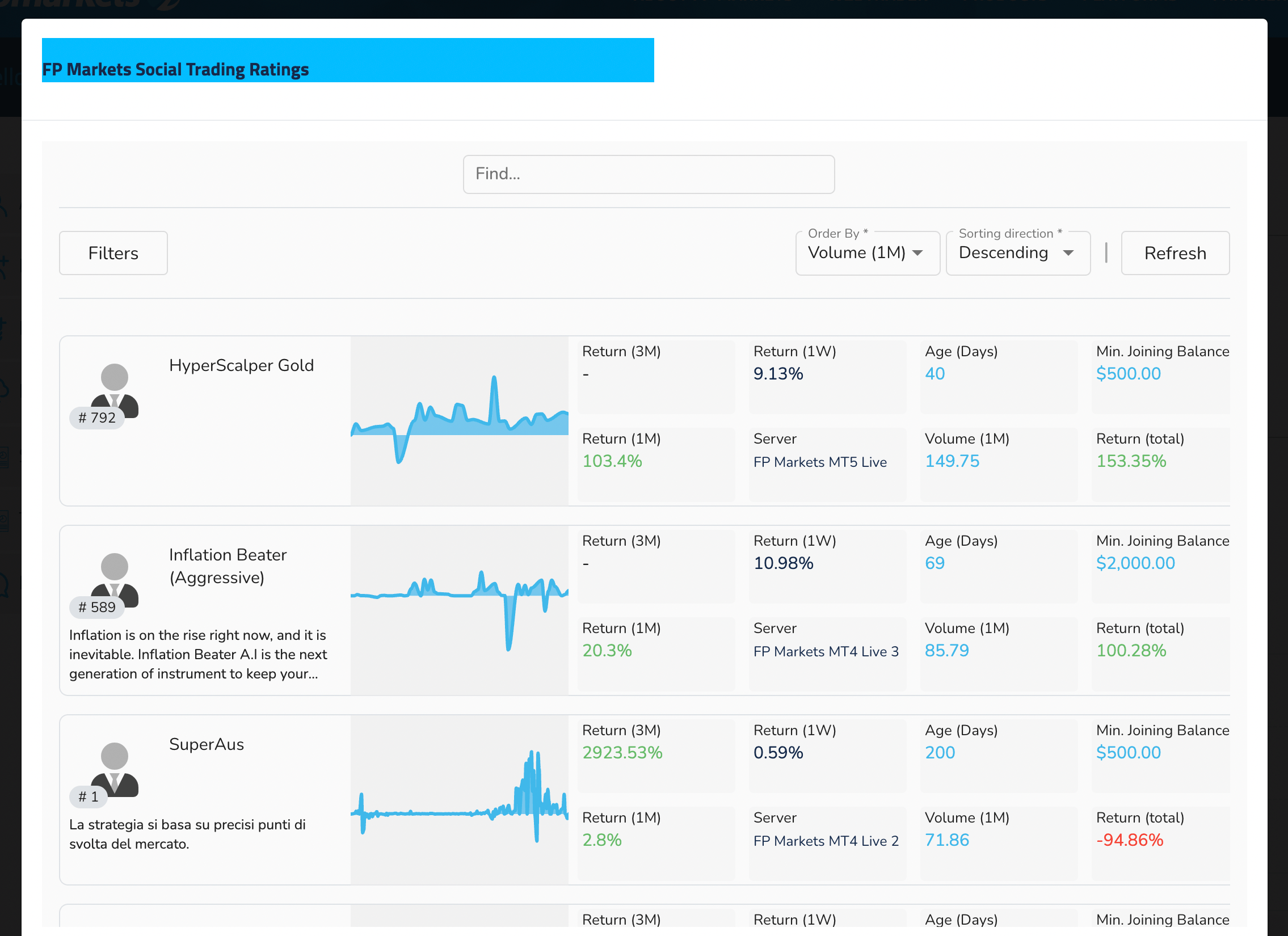The image size is (1288, 936).
Task: Open the HyperScalper Gold strategy name
Action: click(241, 365)
